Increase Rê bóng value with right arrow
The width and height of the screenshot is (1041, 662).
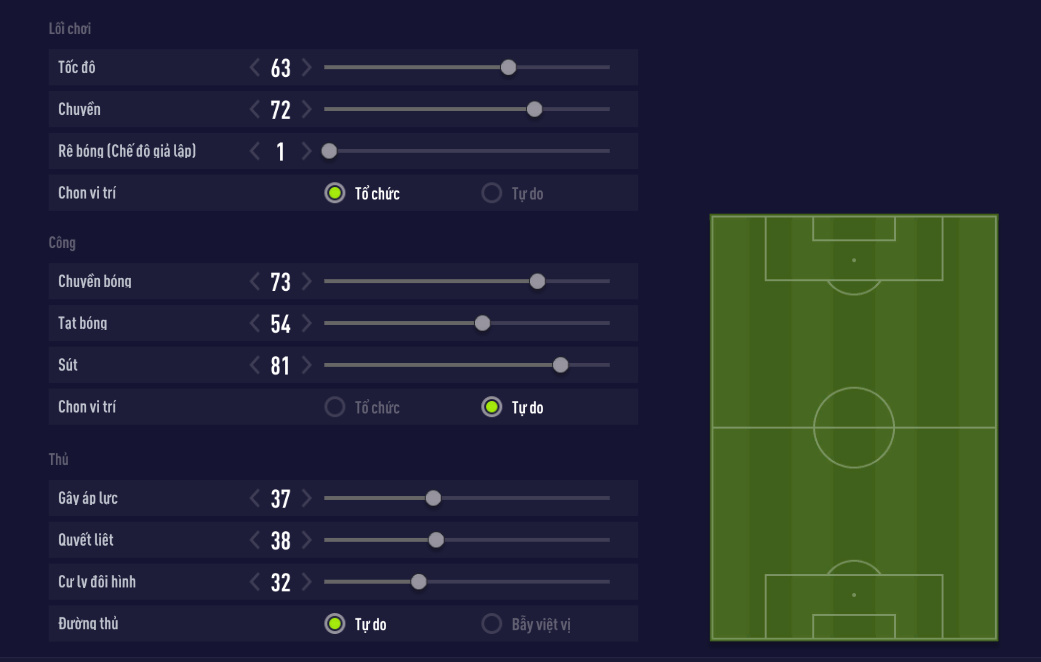coord(306,151)
